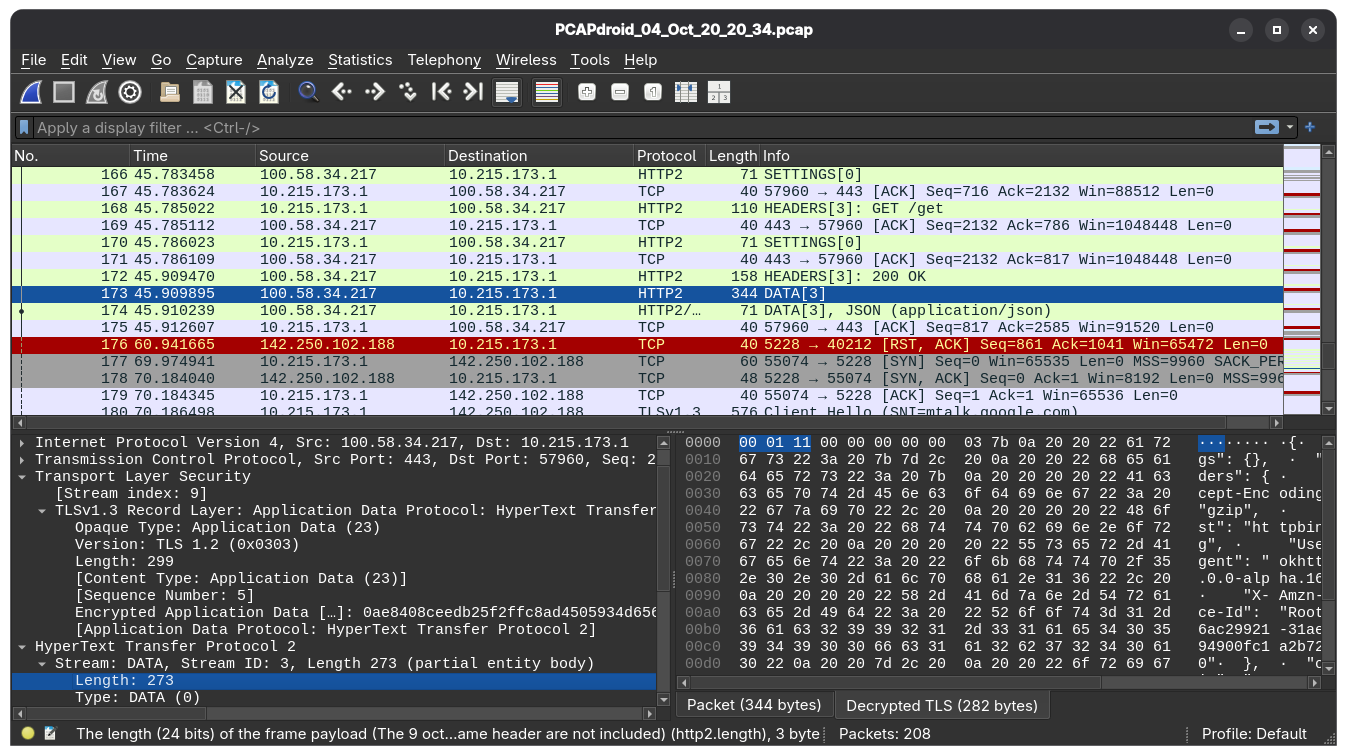Add a display filter button with plus
This screenshot has width=1347, height=756.
pyautogui.click(x=1310, y=127)
